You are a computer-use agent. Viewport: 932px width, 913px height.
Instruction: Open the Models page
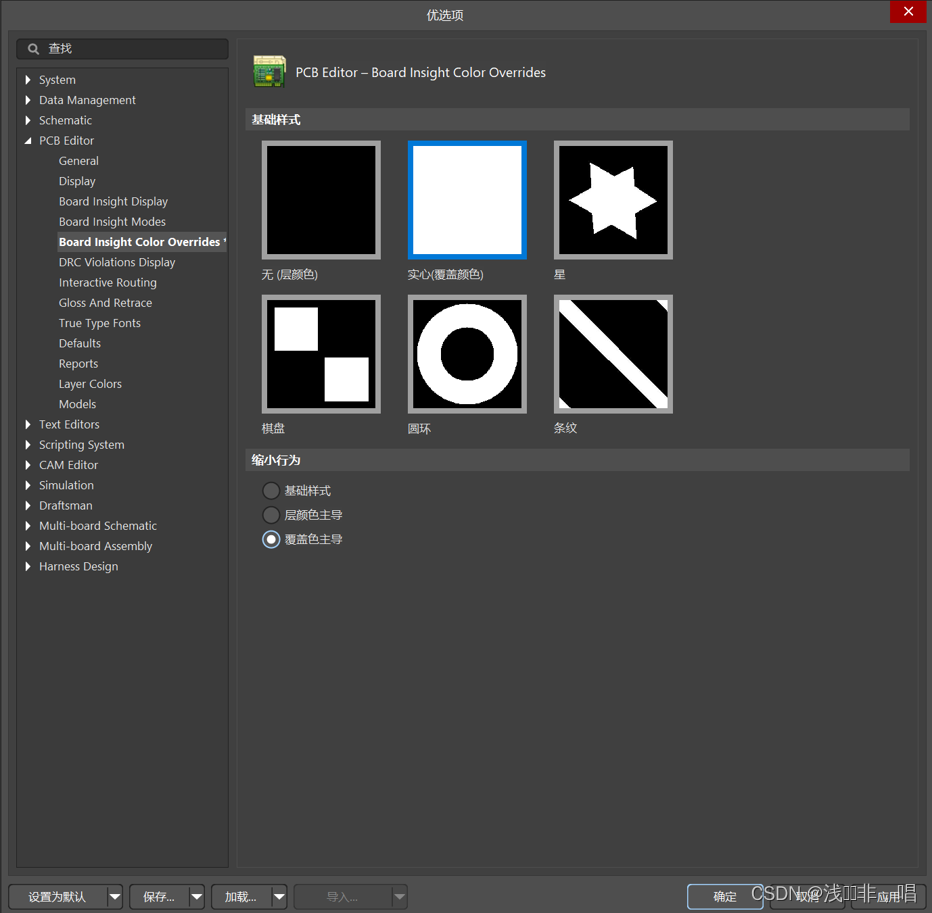(x=77, y=404)
